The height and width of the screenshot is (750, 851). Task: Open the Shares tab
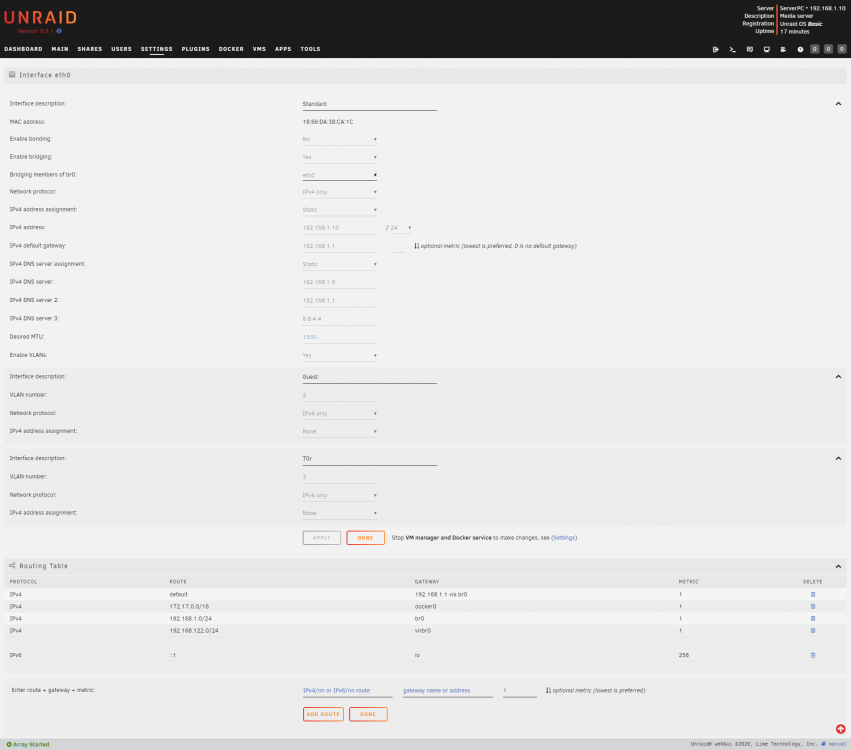(90, 49)
